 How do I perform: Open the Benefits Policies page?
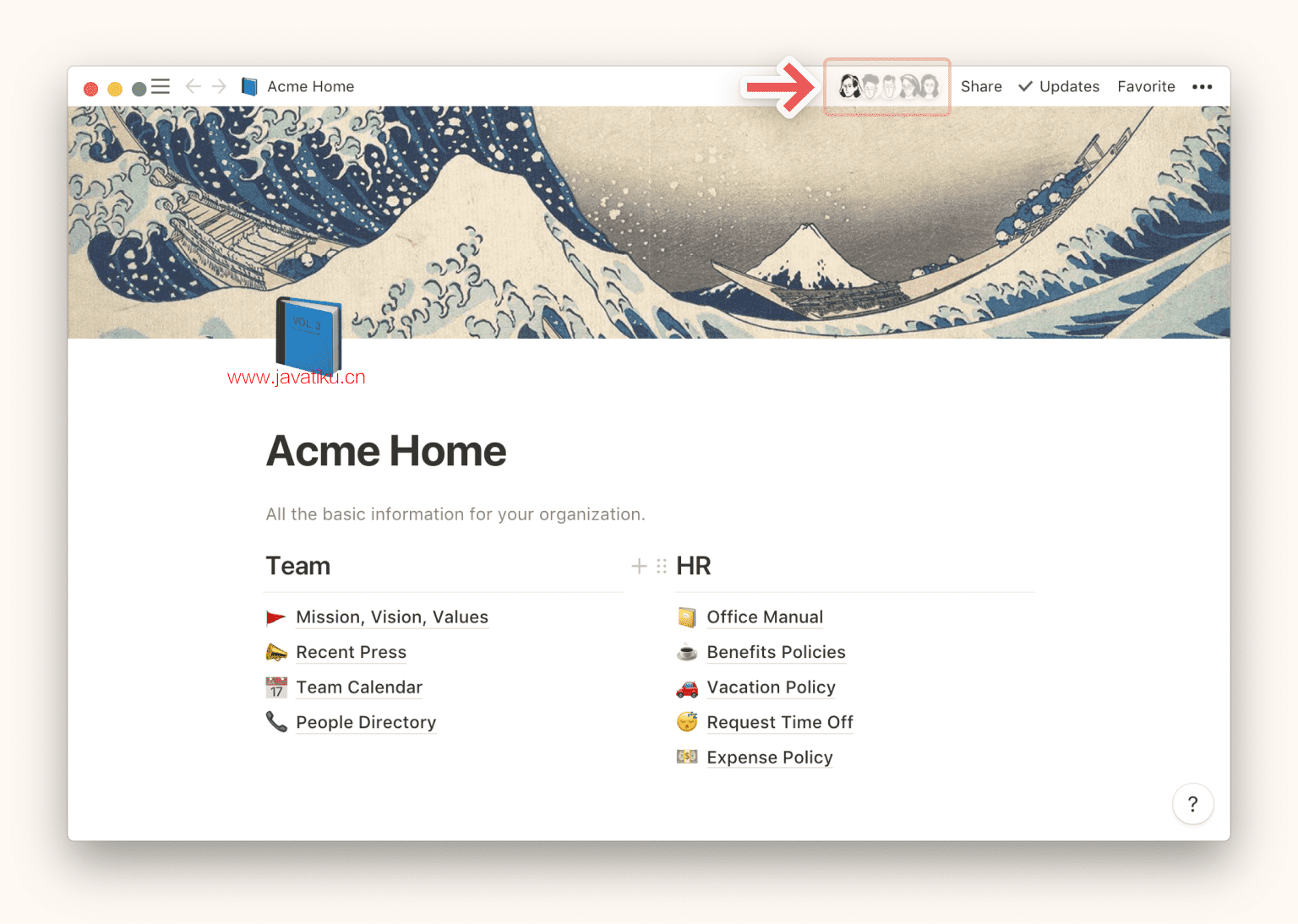coord(776,652)
